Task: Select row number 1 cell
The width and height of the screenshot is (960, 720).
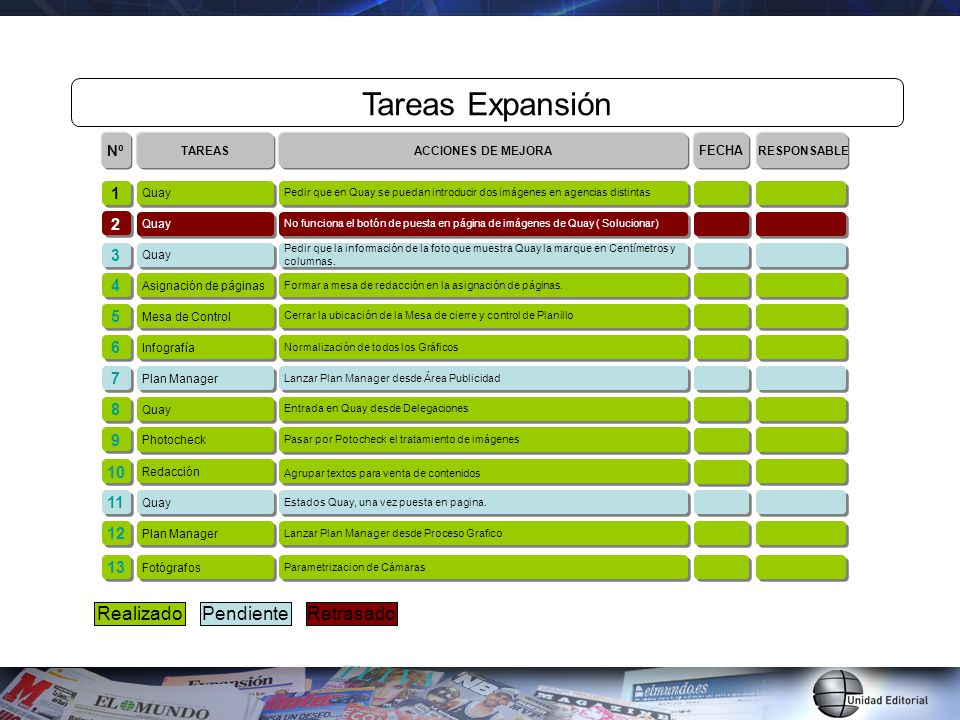Action: (116, 193)
